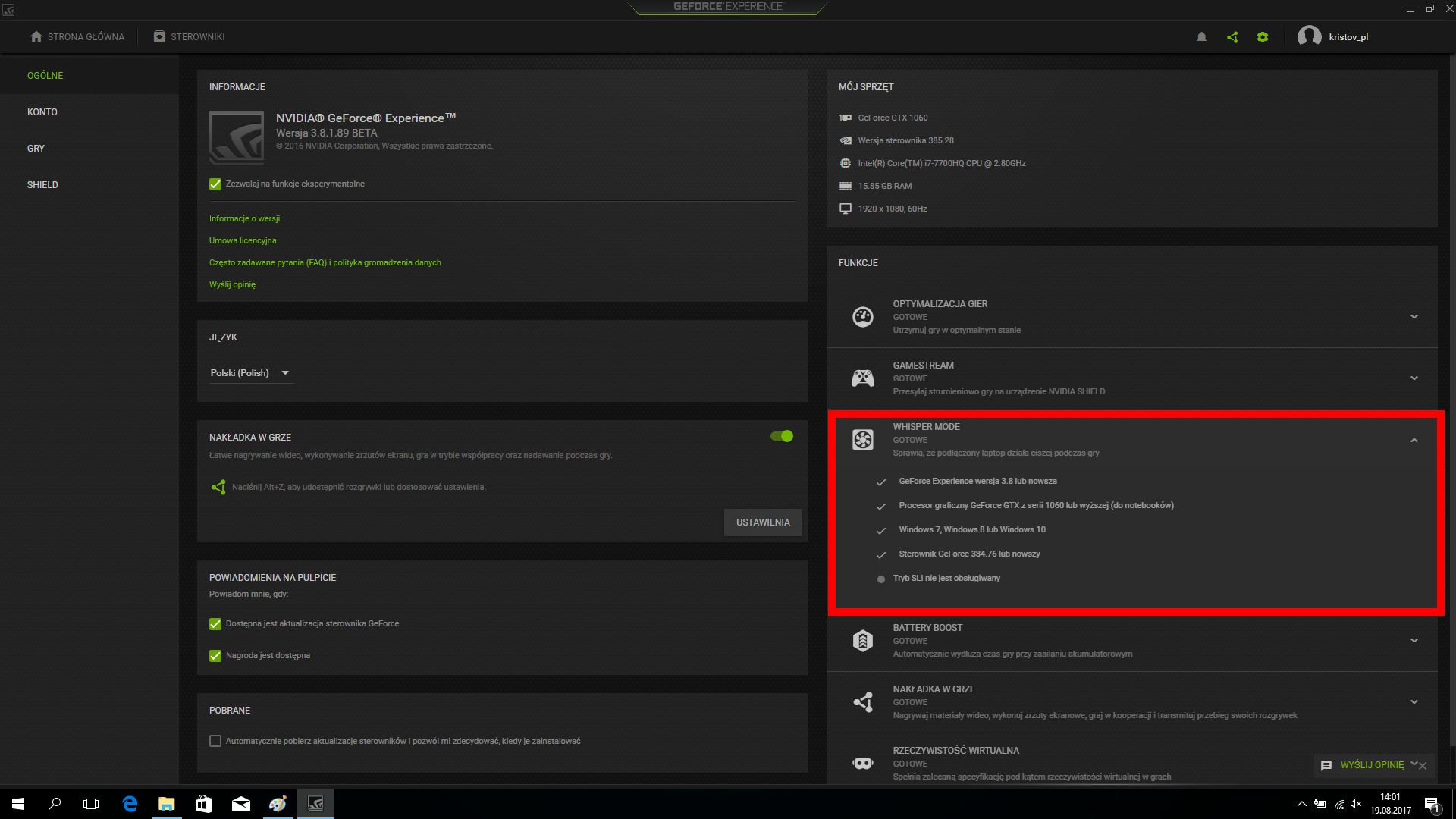The image size is (1456, 819).
Task: Enable automatic driver downloads checkbox
Action: 215,741
